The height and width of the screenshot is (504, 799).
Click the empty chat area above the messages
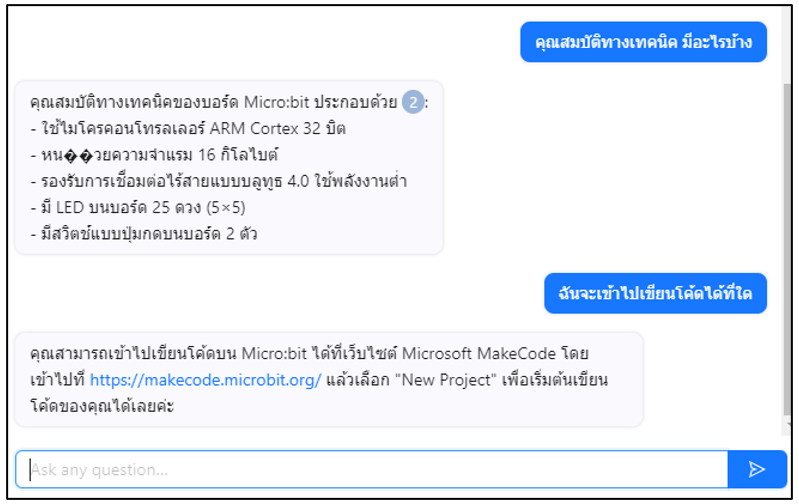coord(250,40)
